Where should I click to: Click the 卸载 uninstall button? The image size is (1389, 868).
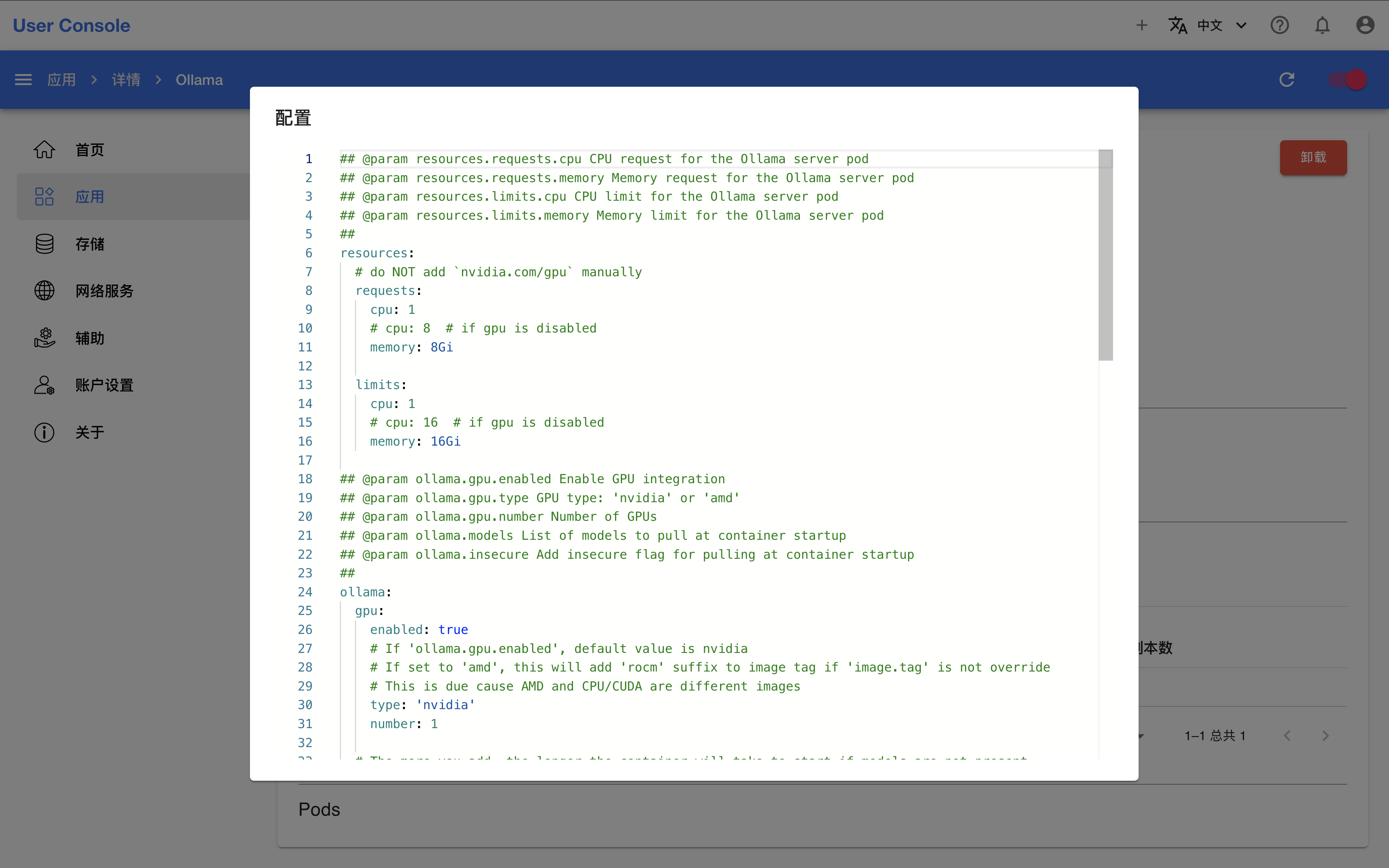(1313, 157)
